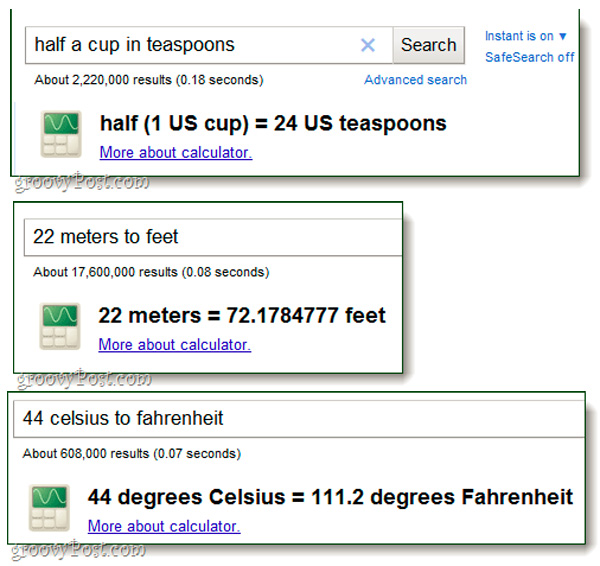Follow 'More about calculator' under the meters result
The width and height of the screenshot is (600, 566).
tap(174, 345)
